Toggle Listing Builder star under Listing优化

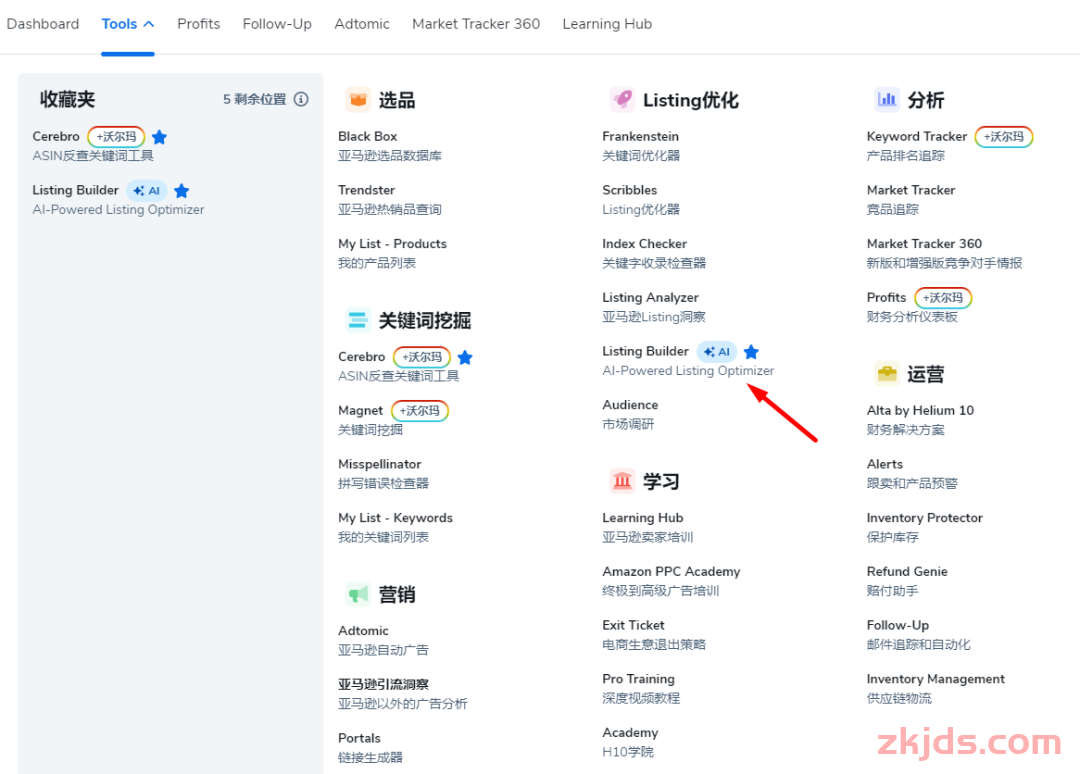click(x=751, y=352)
